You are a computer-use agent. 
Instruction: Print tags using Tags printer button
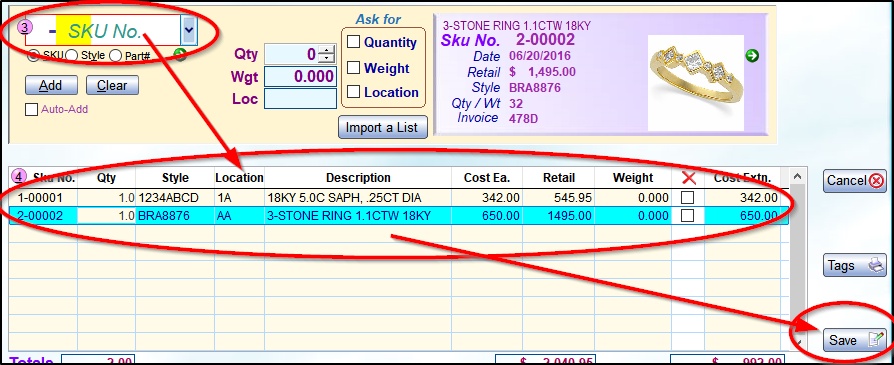click(x=855, y=265)
